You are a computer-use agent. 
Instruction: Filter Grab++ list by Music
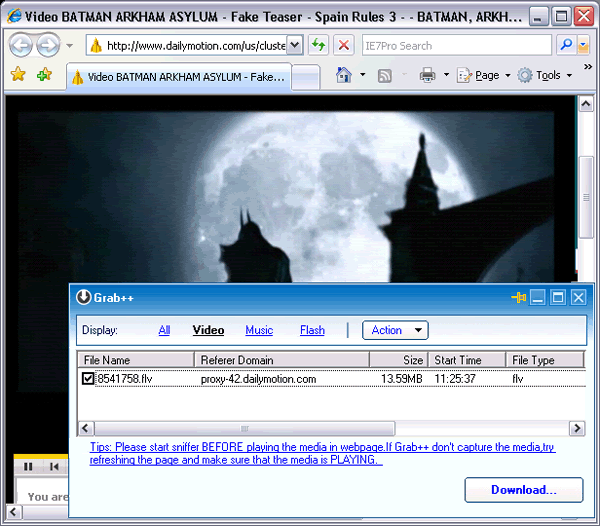[259, 330]
